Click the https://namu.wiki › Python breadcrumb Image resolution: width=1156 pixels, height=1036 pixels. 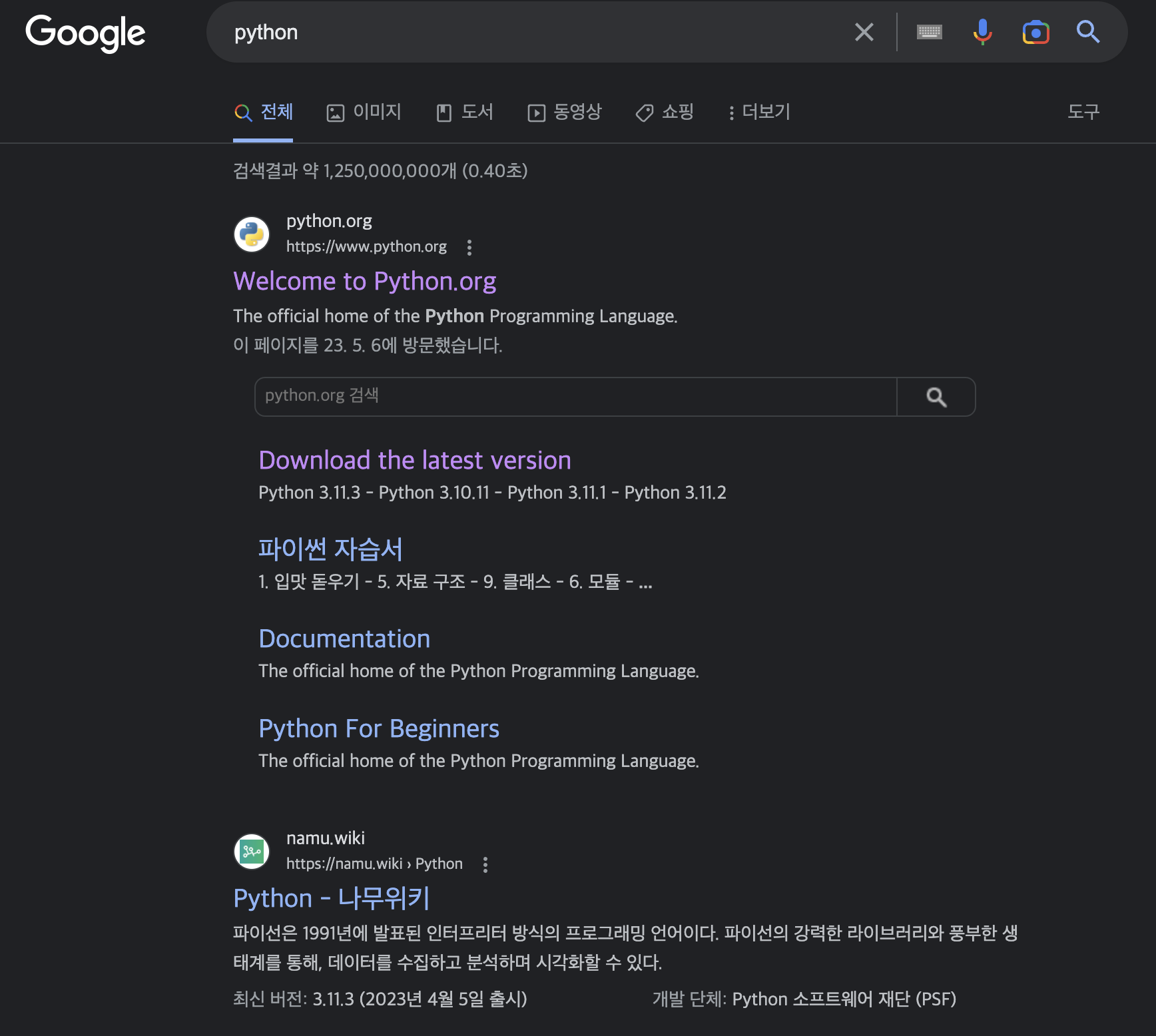tap(374, 864)
